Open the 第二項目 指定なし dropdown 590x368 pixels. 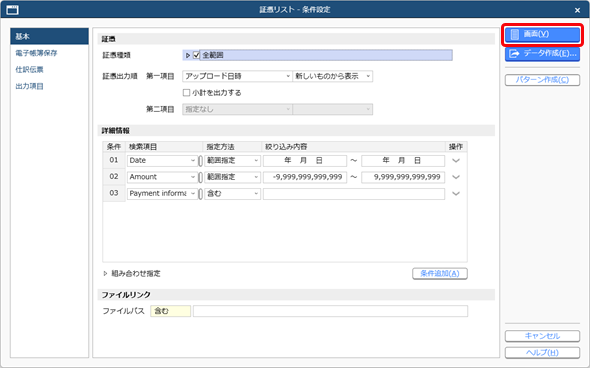(237, 109)
